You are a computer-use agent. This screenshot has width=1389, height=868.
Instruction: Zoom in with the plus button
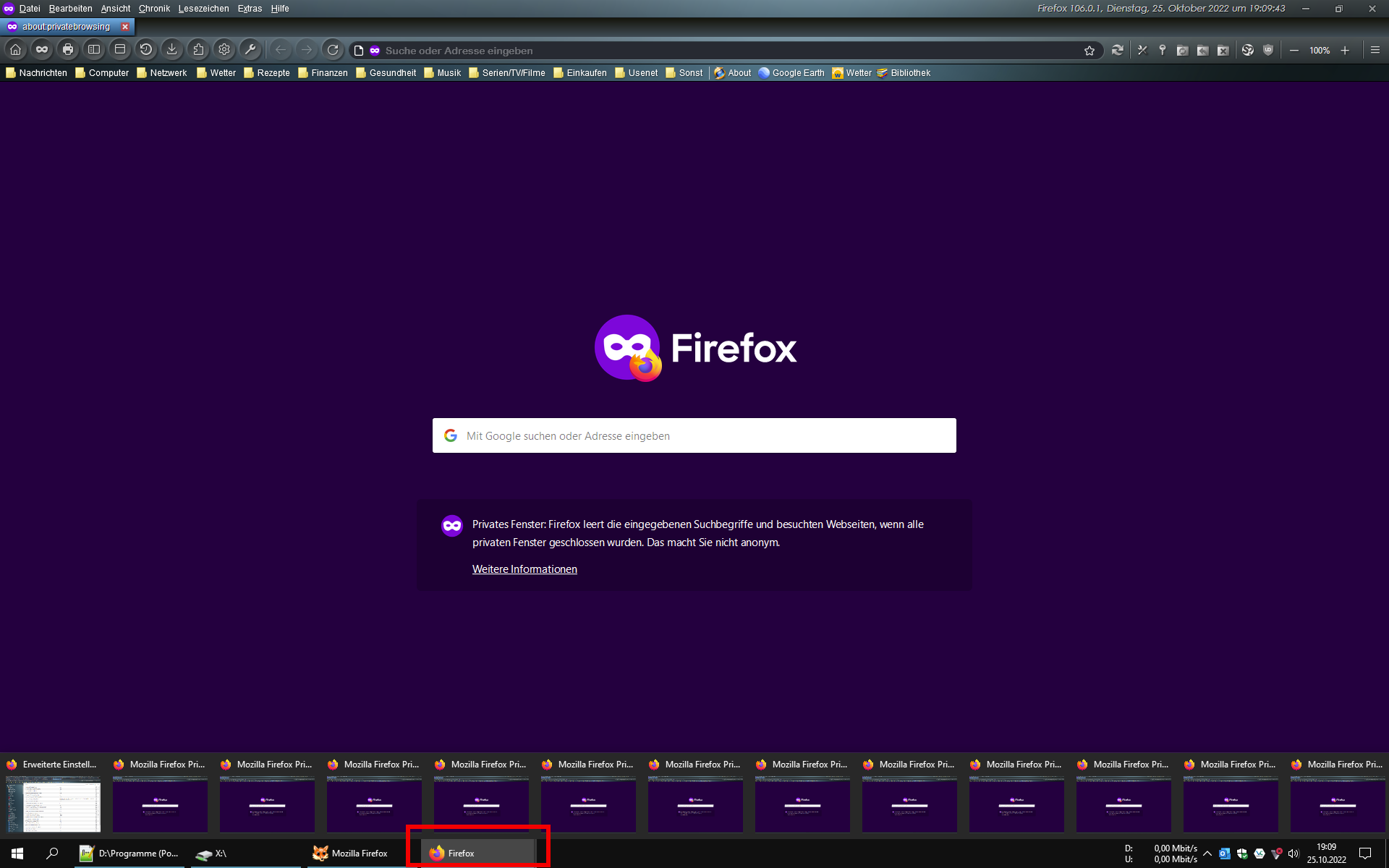1345,50
